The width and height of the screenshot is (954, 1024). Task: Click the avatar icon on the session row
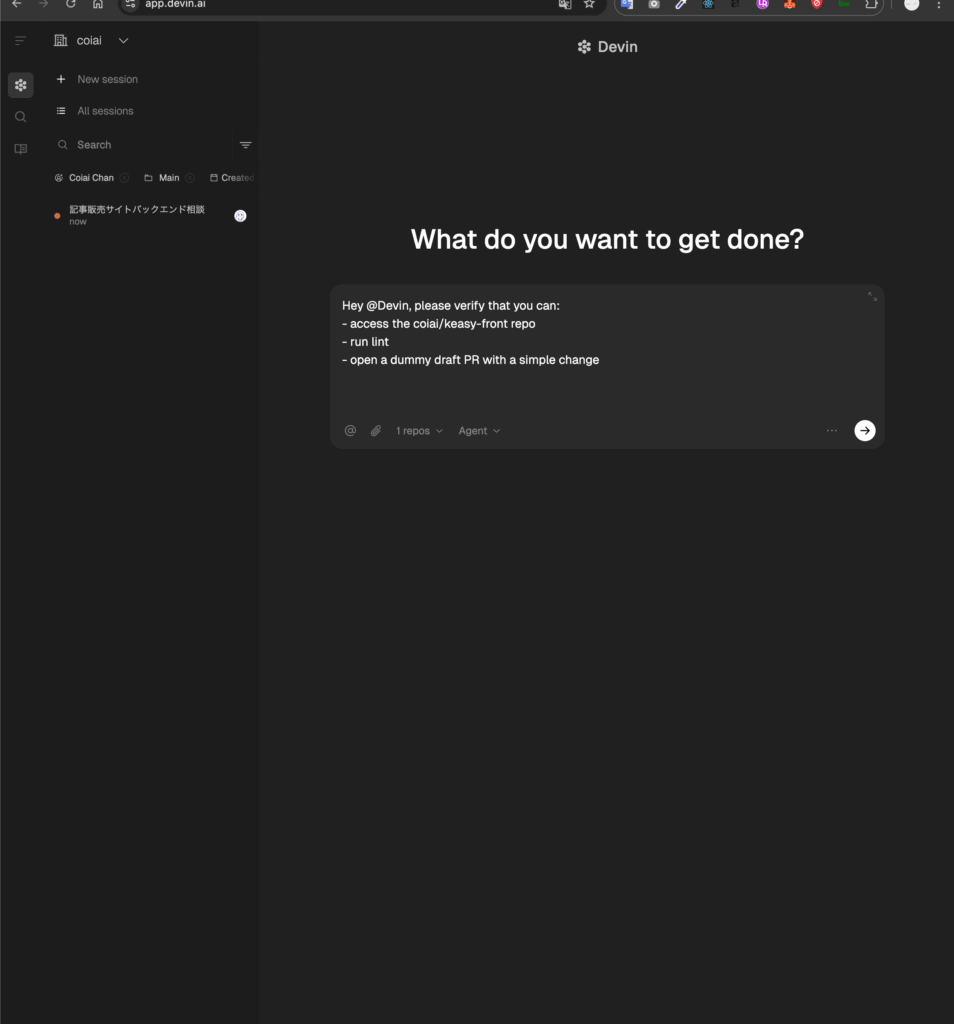click(x=240, y=216)
